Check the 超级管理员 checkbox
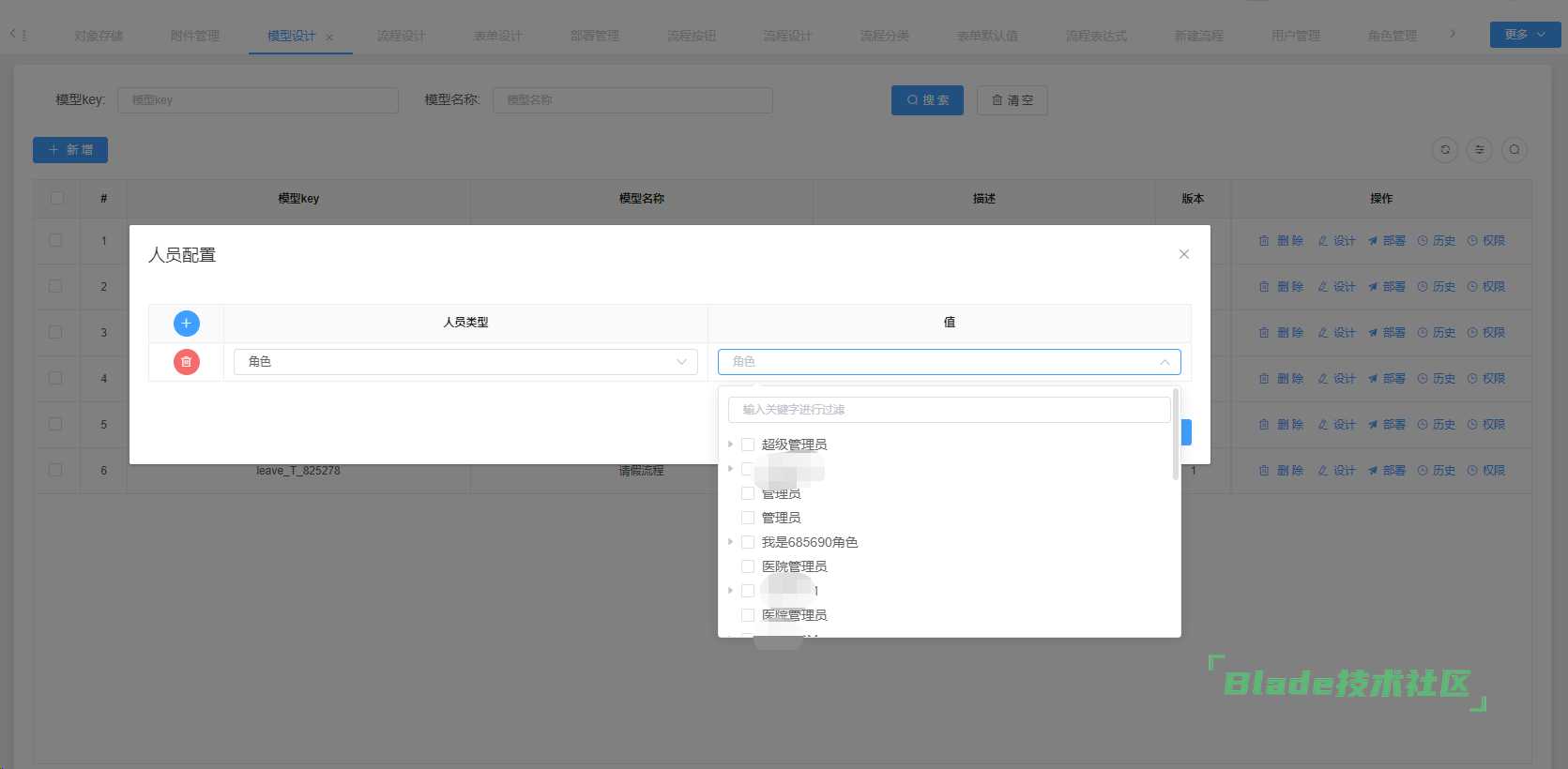The image size is (1568, 769). tap(748, 445)
